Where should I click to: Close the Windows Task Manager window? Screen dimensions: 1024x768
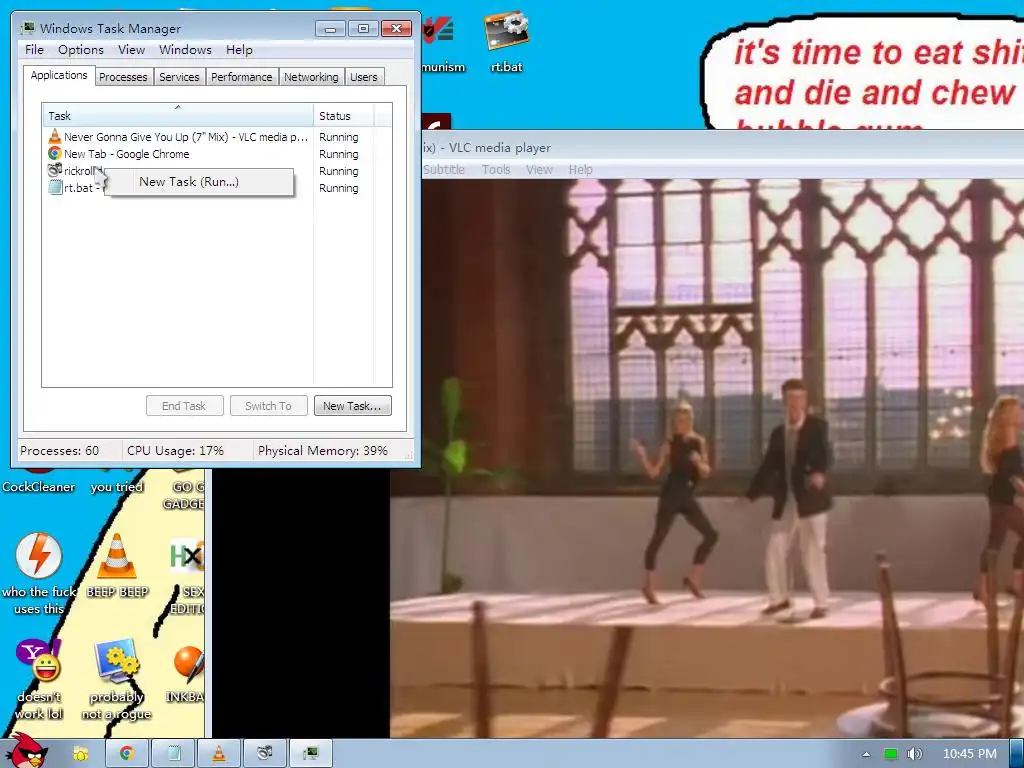[x=396, y=29]
